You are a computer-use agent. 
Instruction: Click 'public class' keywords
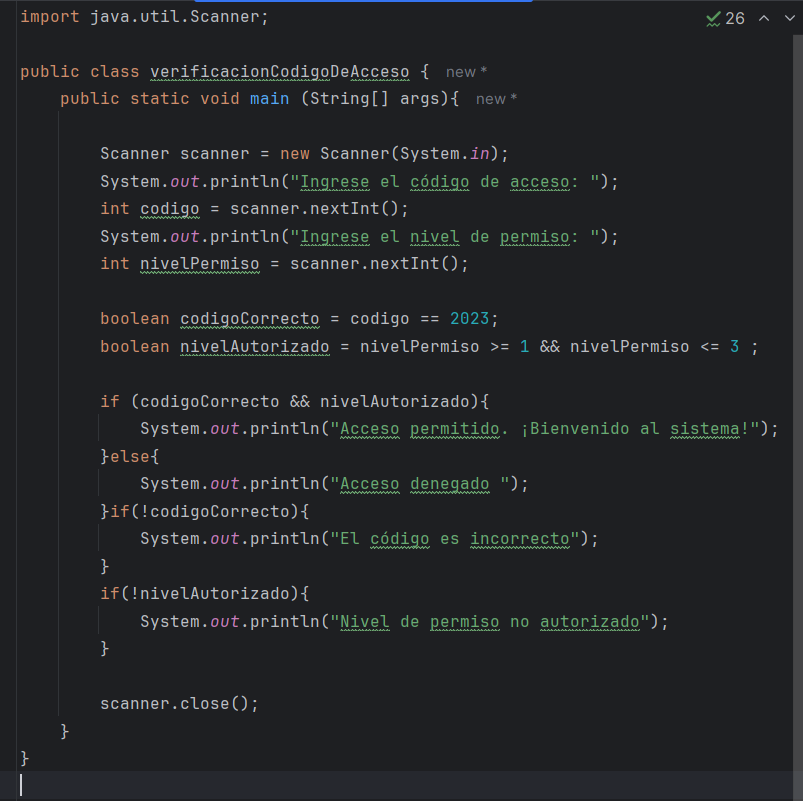[79, 72]
